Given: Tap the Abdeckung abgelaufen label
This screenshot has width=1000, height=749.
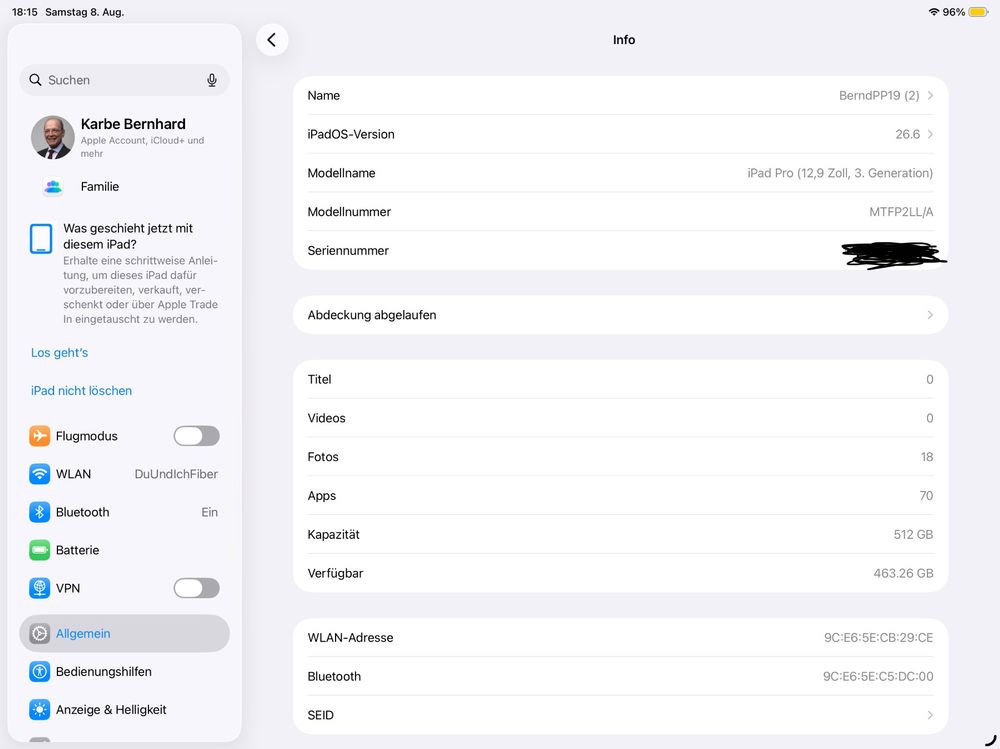Looking at the screenshot, I should (372, 315).
